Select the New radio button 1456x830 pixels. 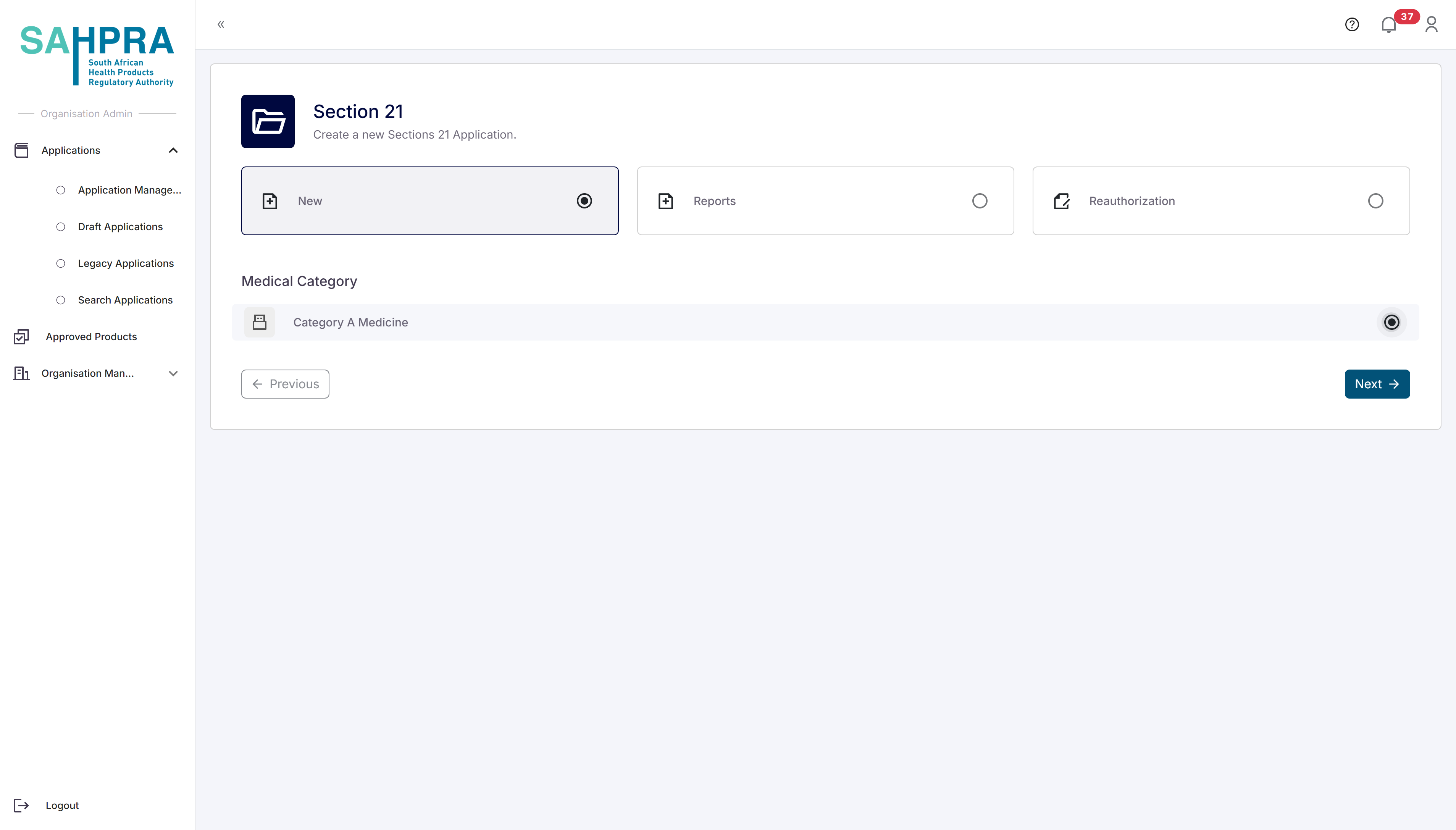click(584, 201)
